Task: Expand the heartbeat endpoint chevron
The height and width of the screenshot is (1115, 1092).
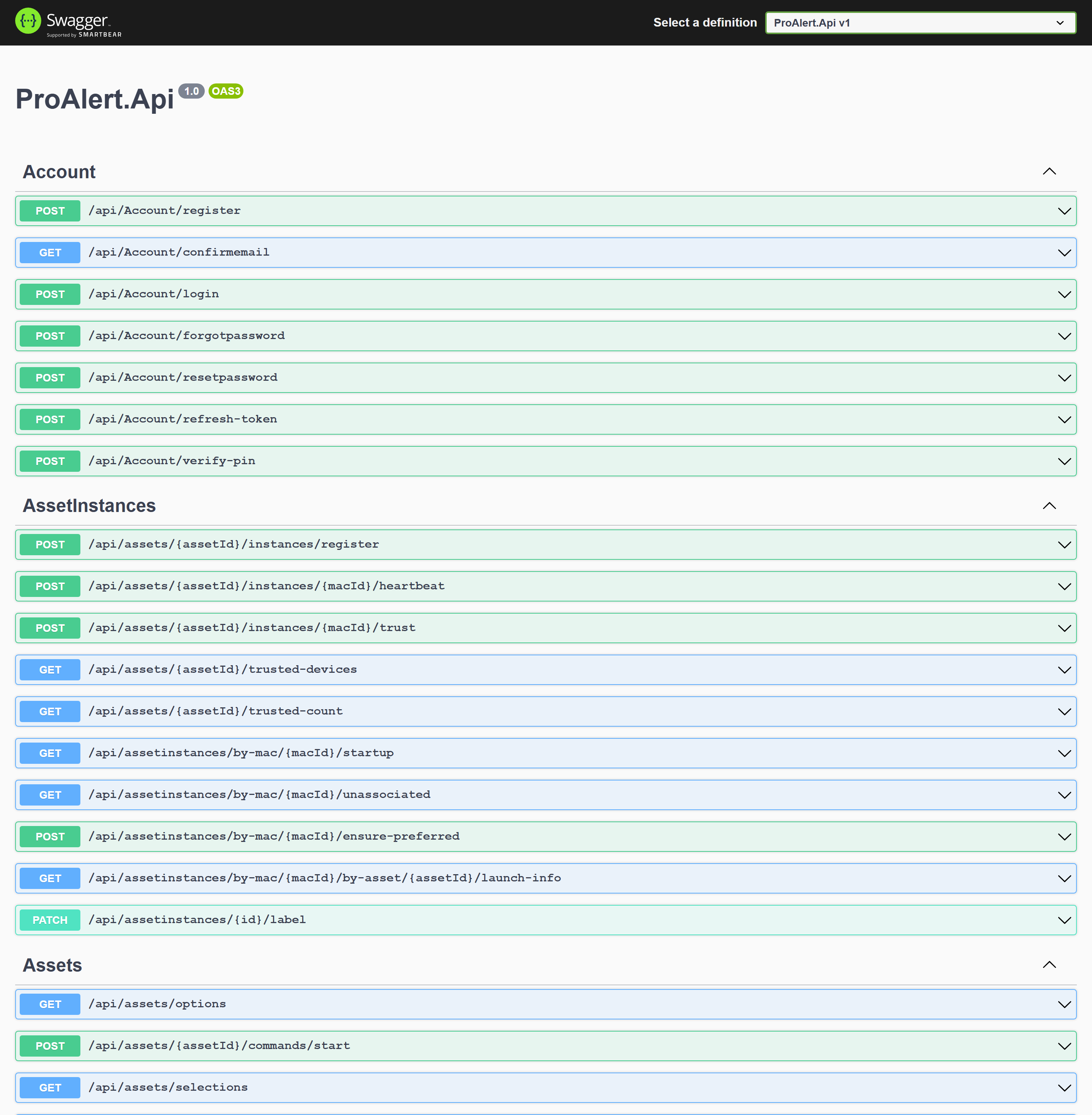Action: tap(1064, 587)
